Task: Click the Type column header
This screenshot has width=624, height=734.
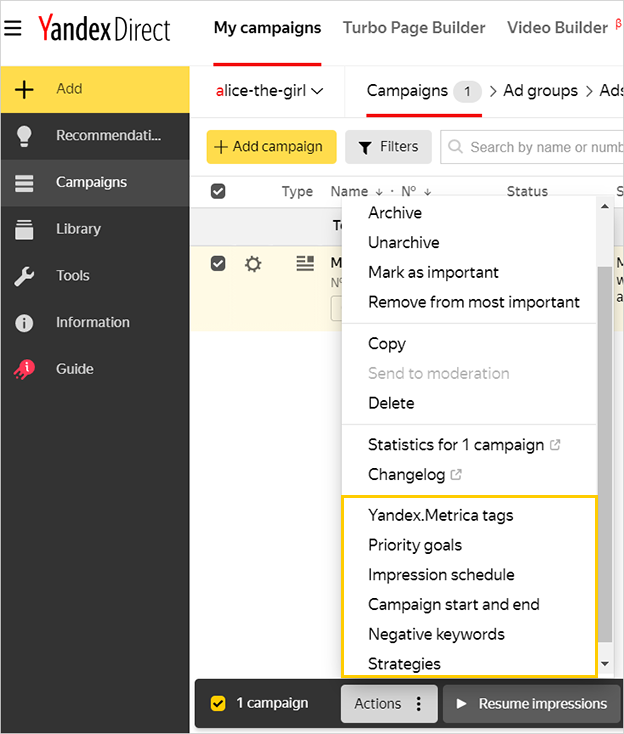Action: coord(297,192)
